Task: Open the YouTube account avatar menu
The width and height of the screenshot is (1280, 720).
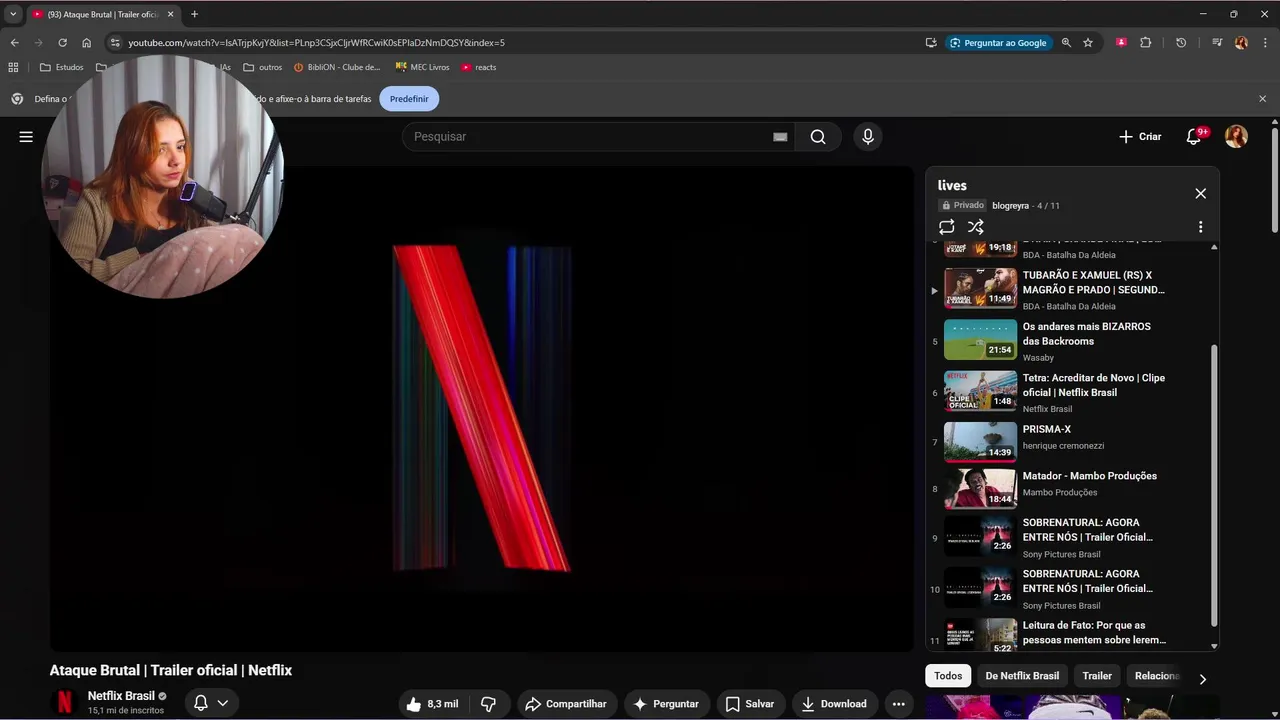Action: coord(1237,137)
